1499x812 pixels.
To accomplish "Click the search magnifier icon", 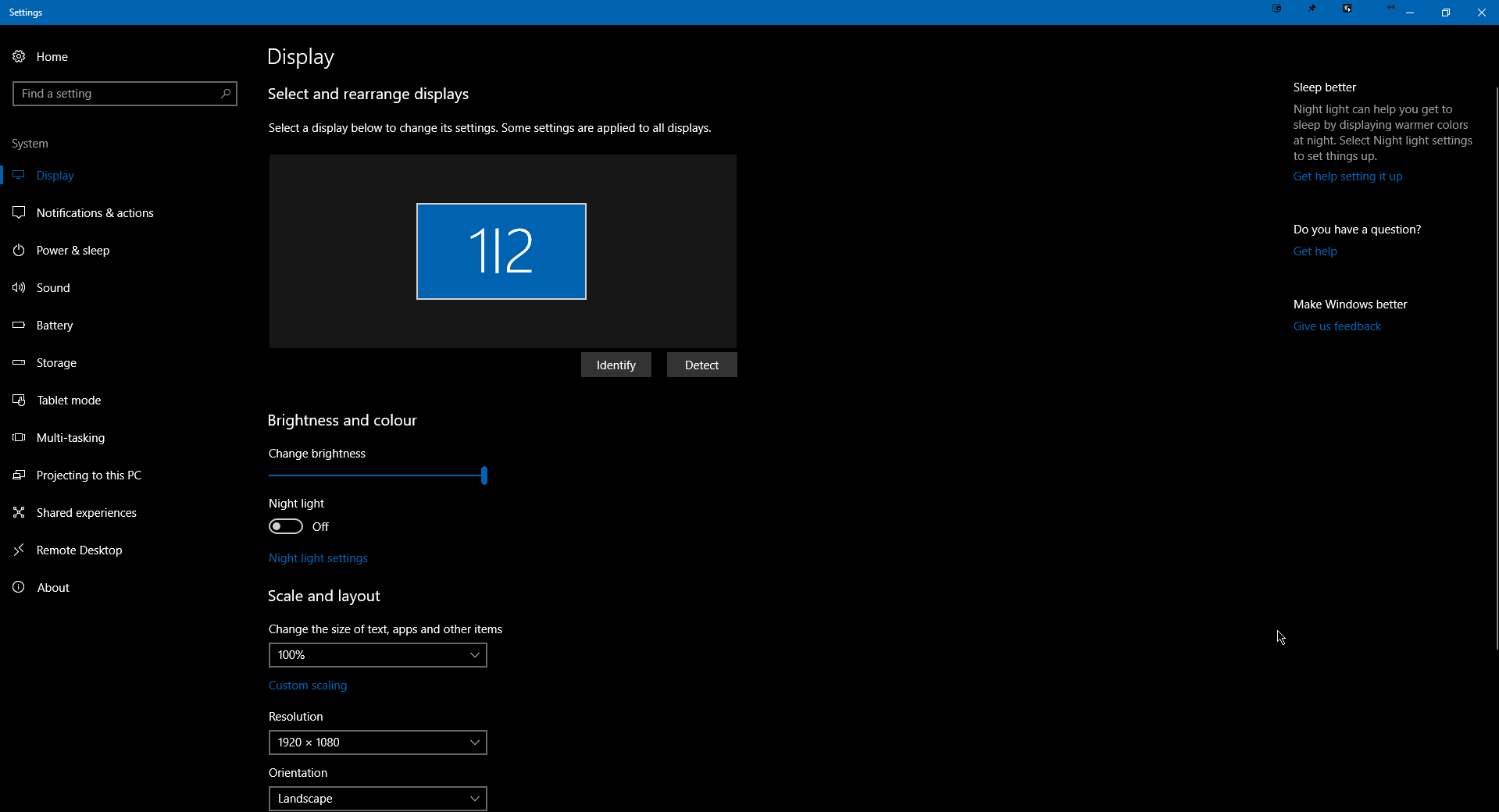I will pyautogui.click(x=226, y=94).
